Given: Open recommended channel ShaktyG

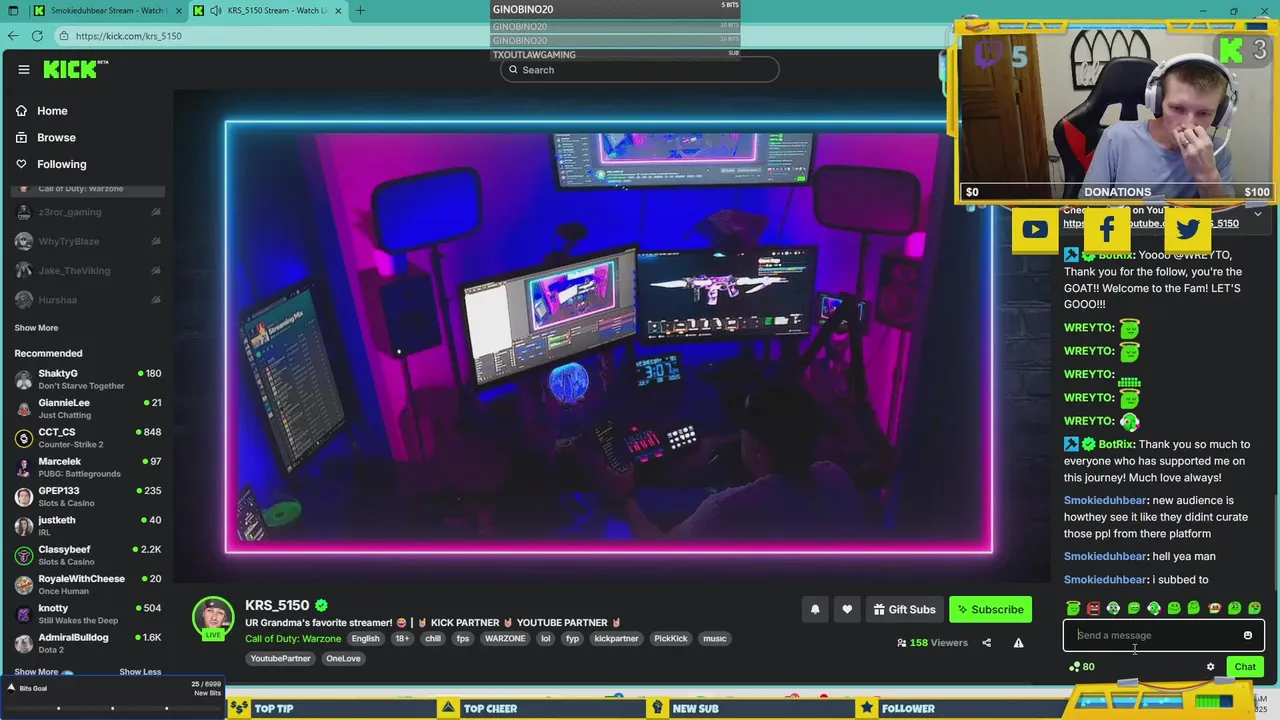Looking at the screenshot, I should coord(88,379).
